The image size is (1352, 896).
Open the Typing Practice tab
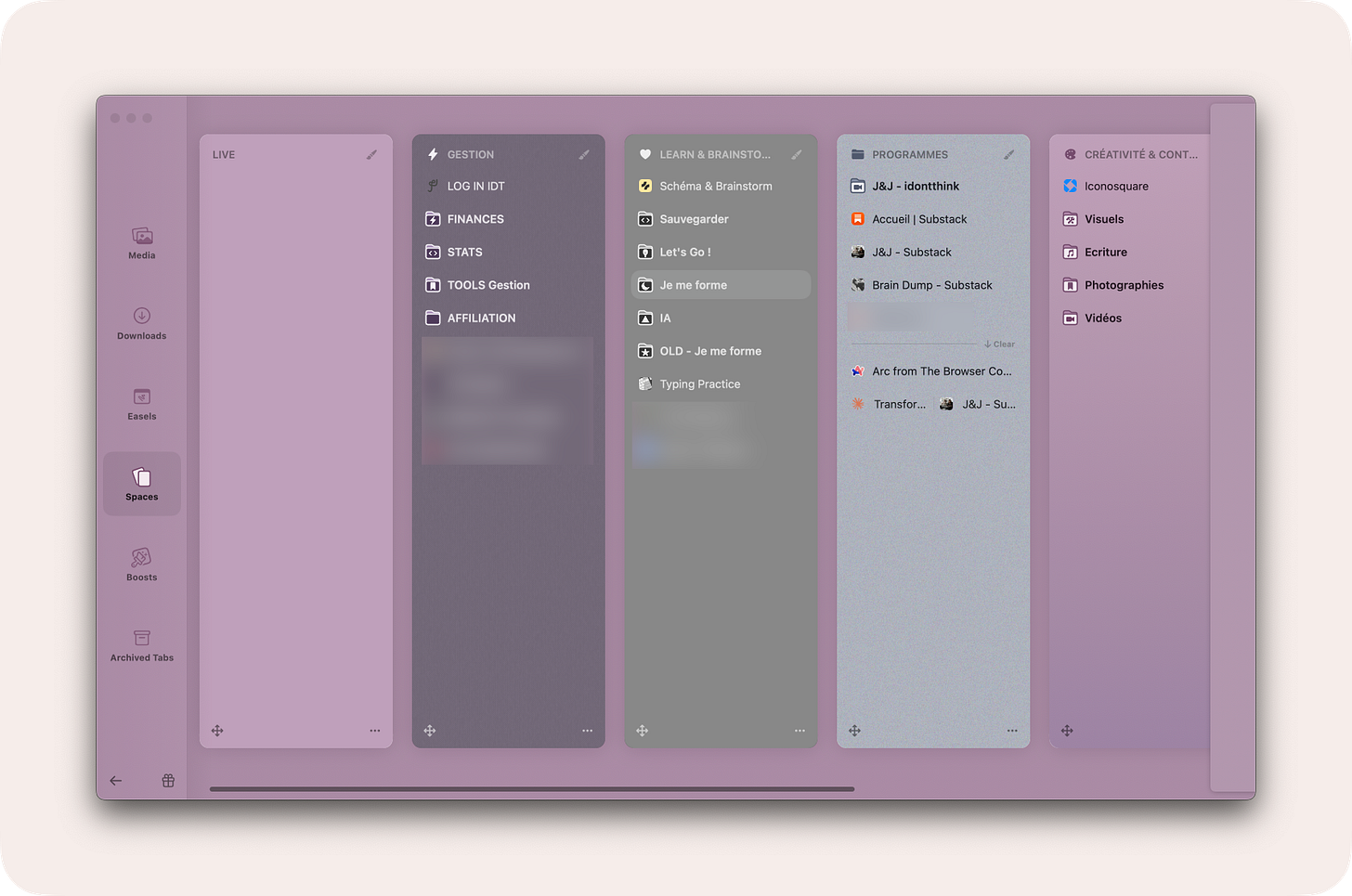721,384
